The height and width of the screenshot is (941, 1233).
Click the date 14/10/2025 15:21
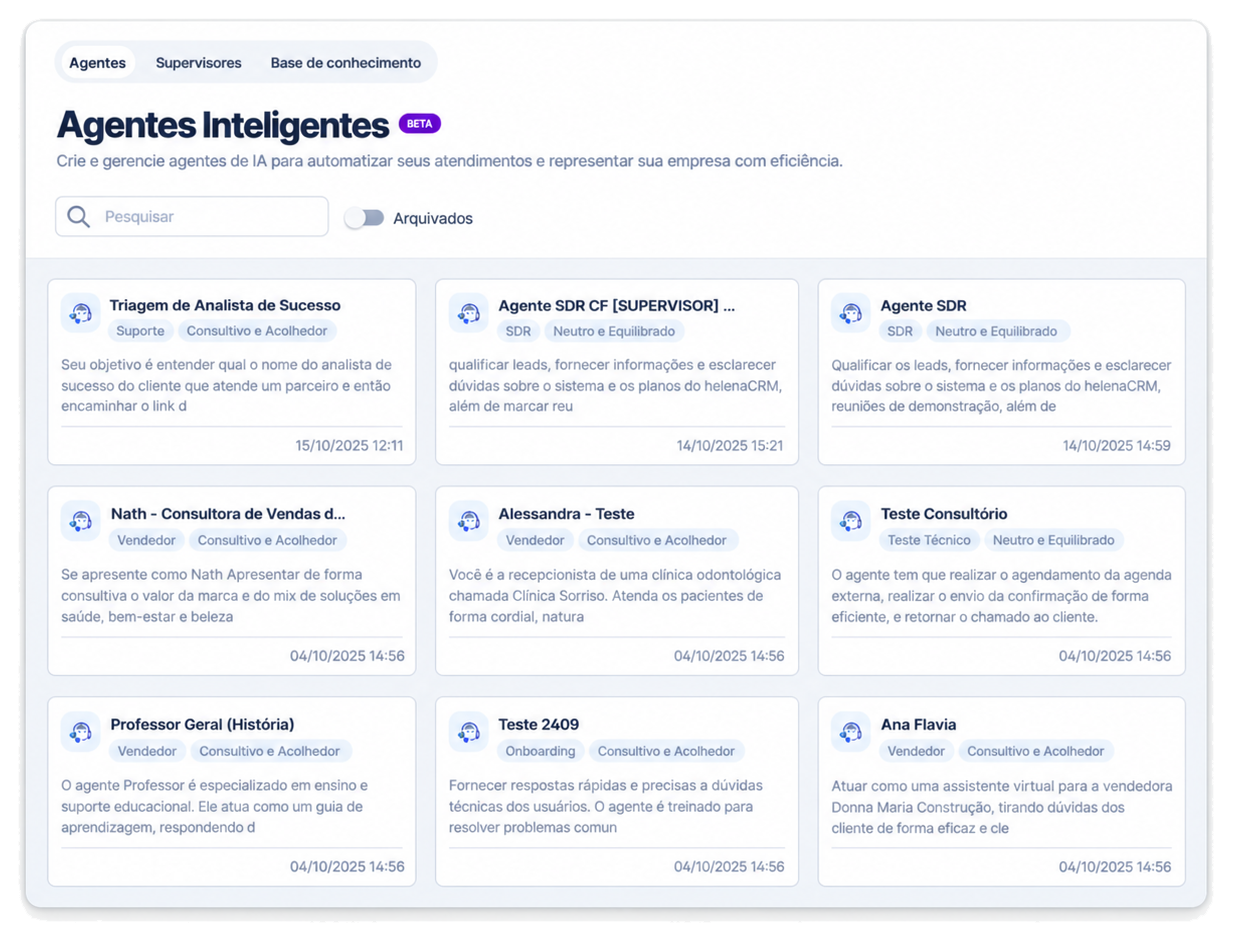(730, 446)
